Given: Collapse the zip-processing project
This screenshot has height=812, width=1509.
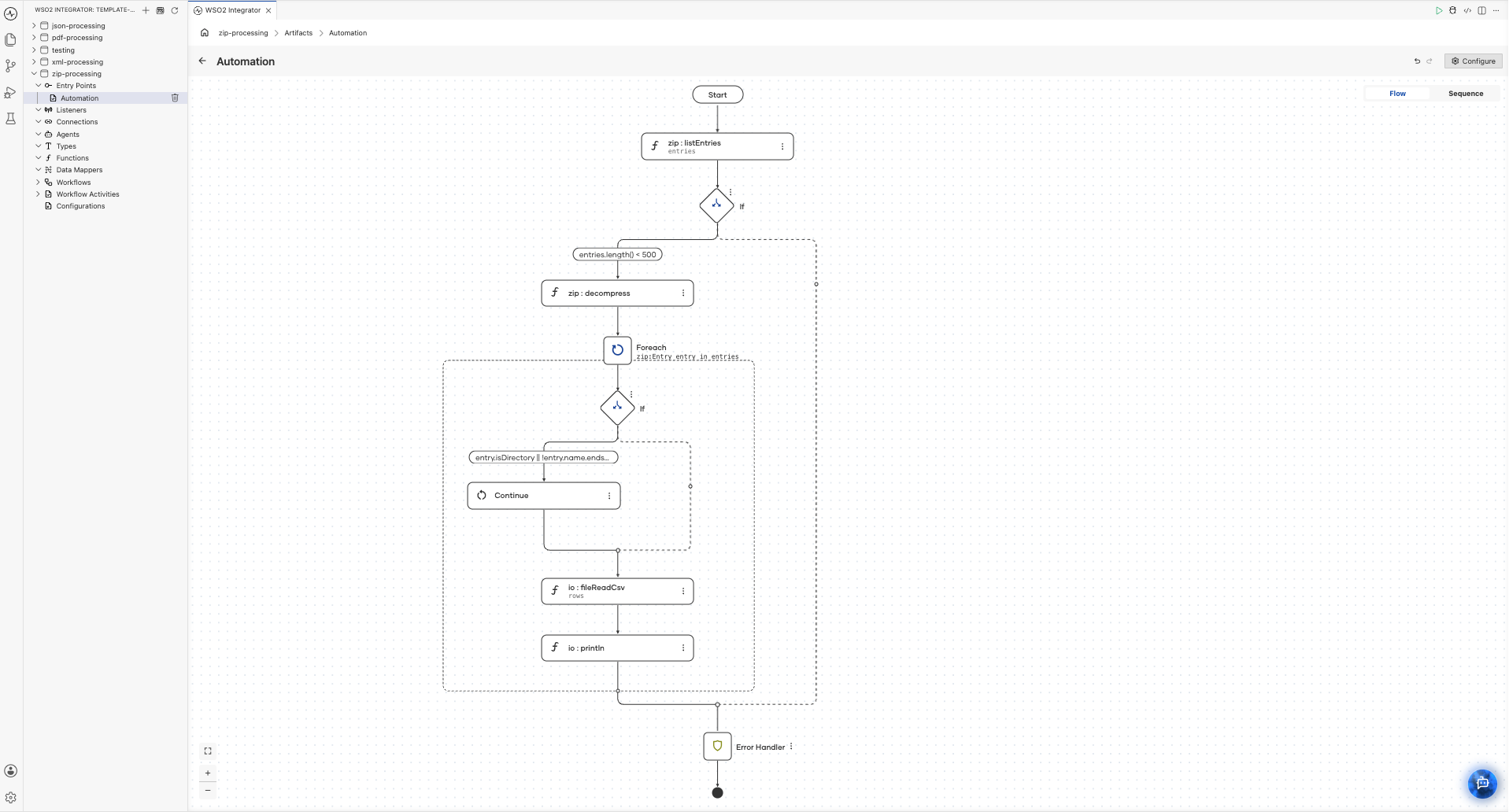Looking at the screenshot, I should 34,74.
